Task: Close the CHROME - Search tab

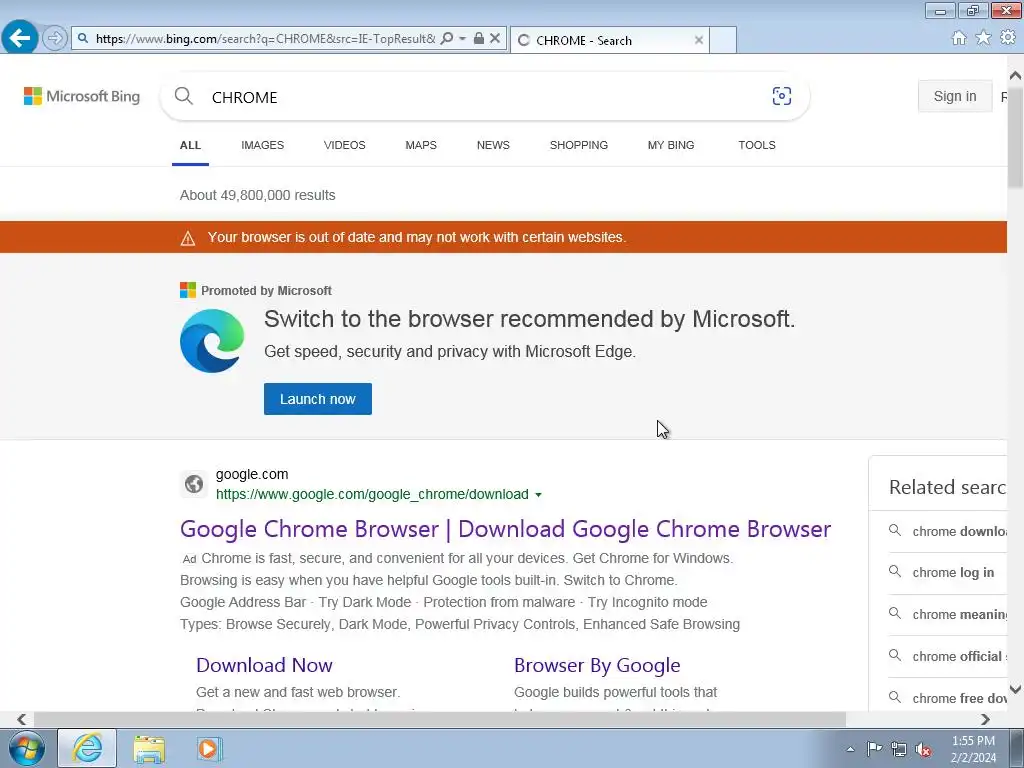Action: (x=699, y=40)
